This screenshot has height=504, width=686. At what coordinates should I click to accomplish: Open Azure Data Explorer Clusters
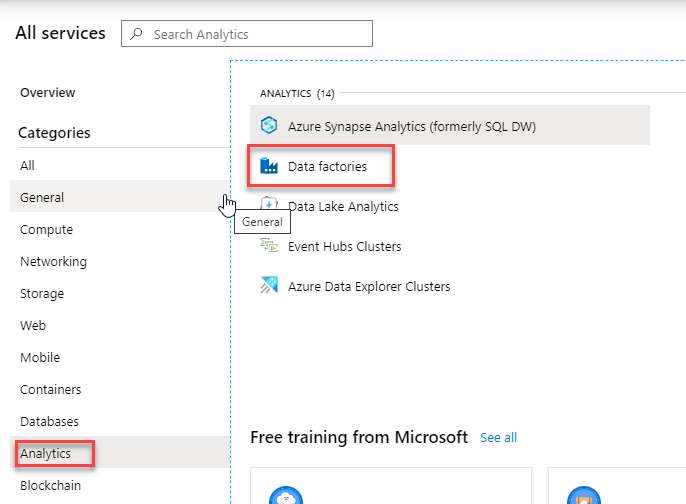coord(369,287)
